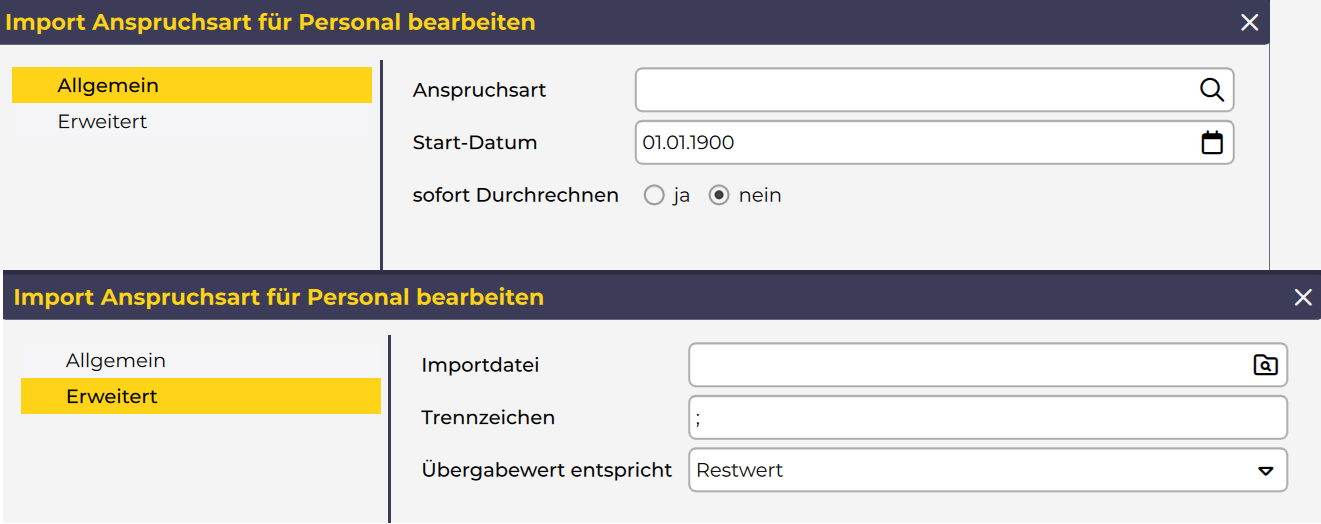The height and width of the screenshot is (524, 1321).
Task: Click the Restwert value in the combo box
Action: tap(740, 470)
